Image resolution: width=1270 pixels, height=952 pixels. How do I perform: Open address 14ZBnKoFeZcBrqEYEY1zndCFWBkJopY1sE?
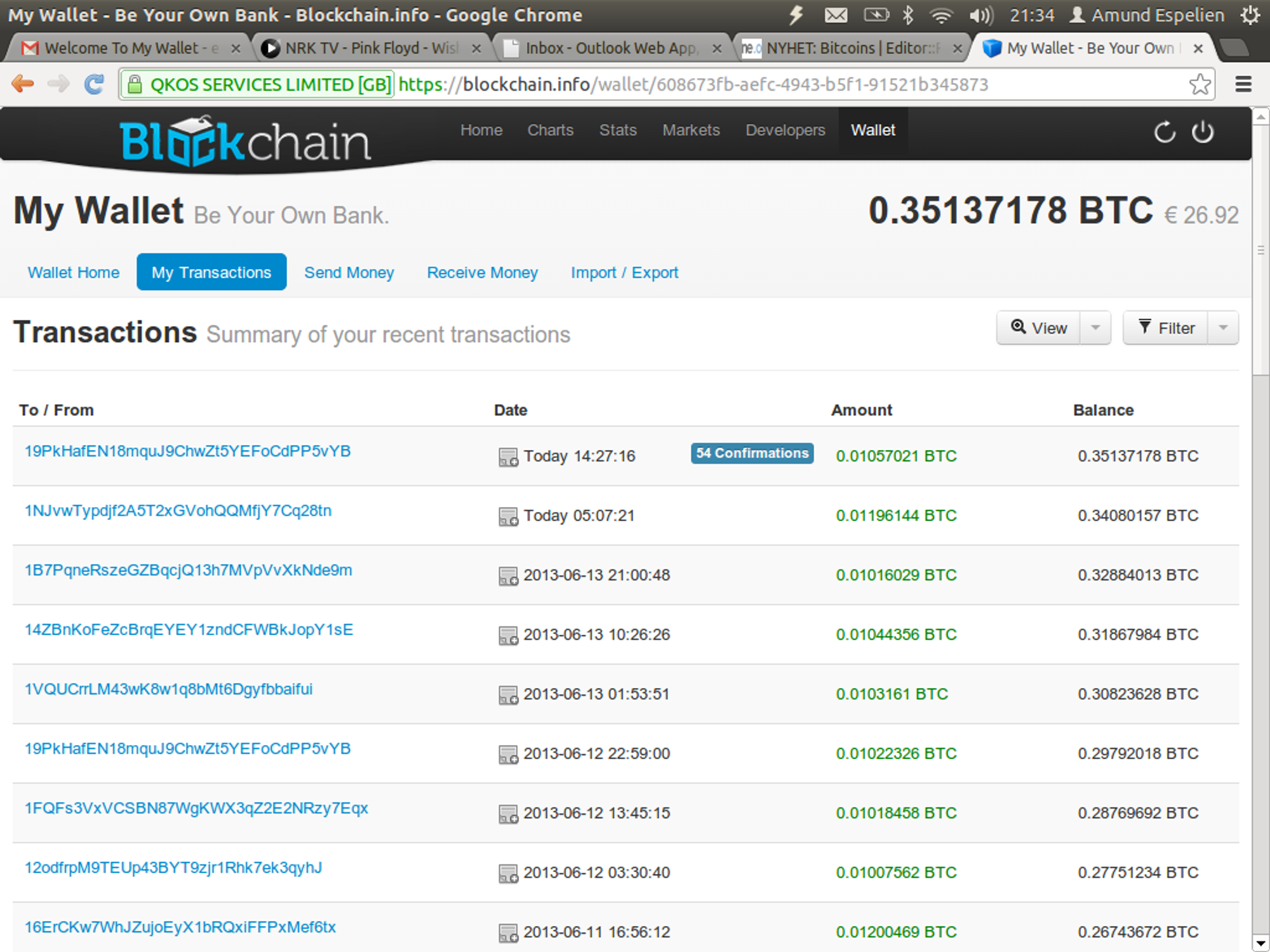click(189, 630)
